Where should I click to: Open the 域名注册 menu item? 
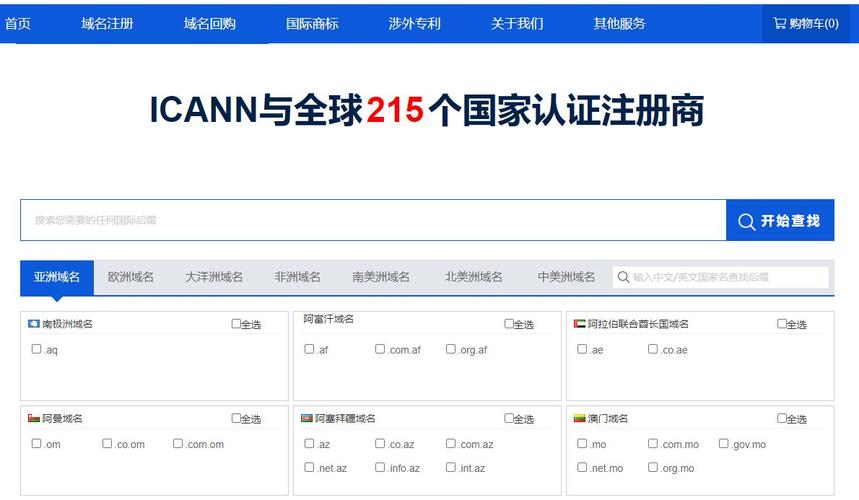pyautogui.click(x=107, y=24)
